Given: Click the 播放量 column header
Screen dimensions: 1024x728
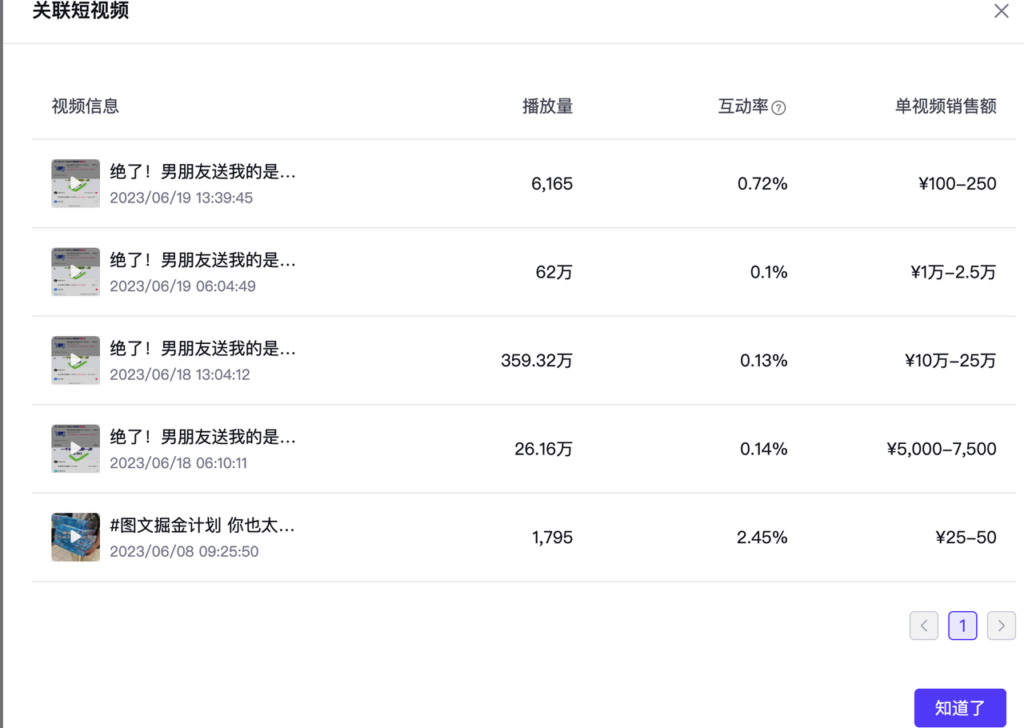Looking at the screenshot, I should 548,107.
